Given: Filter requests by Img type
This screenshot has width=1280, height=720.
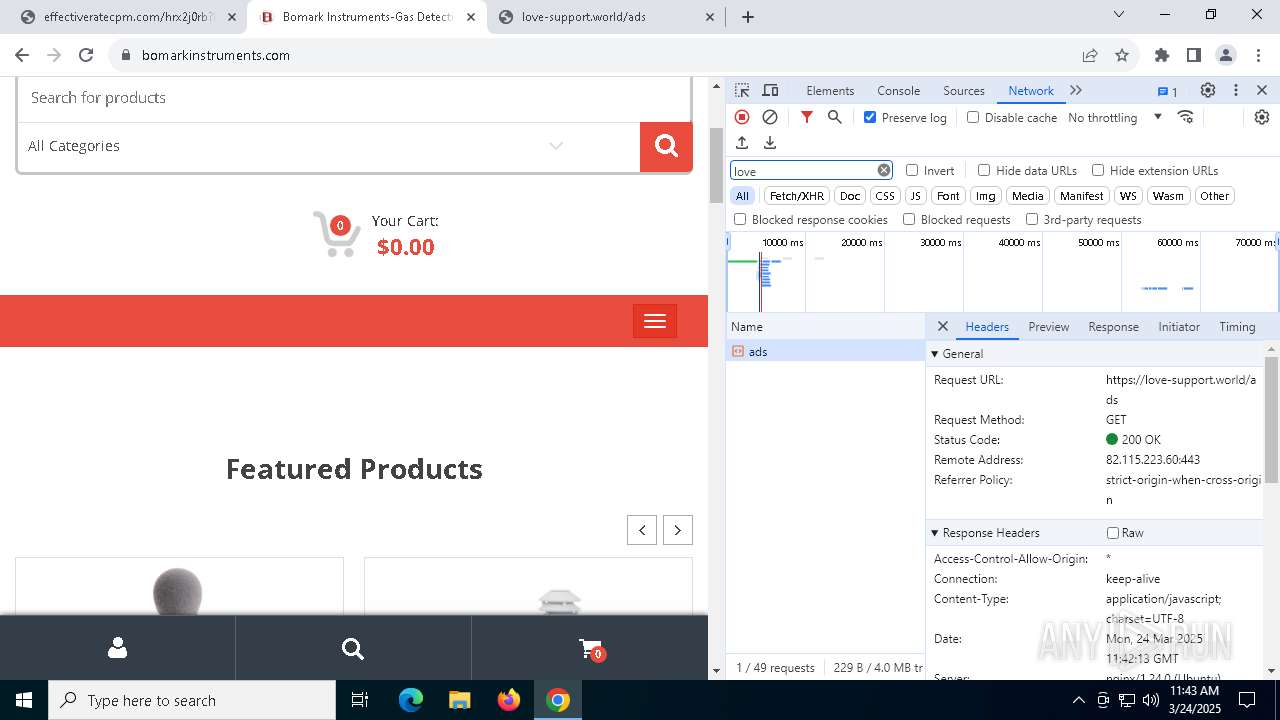Looking at the screenshot, I should (986, 196).
